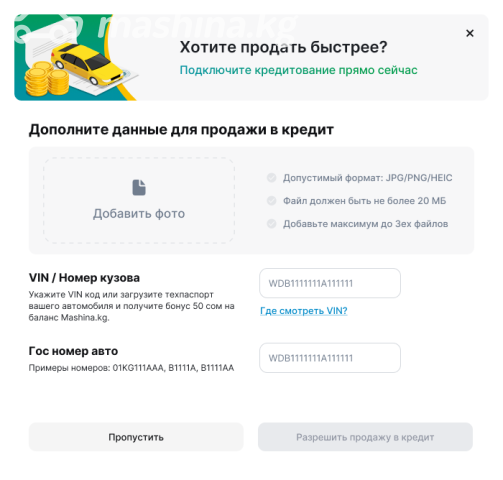The height and width of the screenshot is (480, 503).
Task: Open the 'Где смотреть VIN?' link
Action: tap(304, 311)
